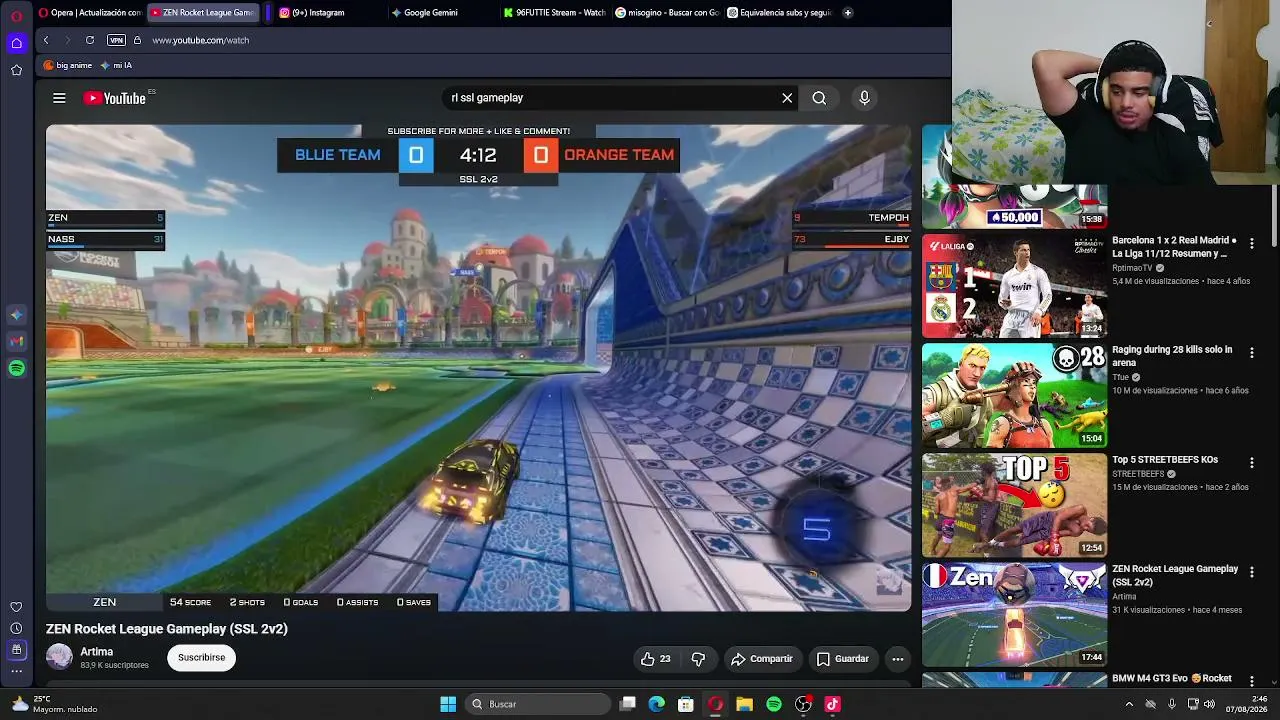Open the Opera sidebar gift box icon
Screen dimensions: 1280x720
point(16,650)
